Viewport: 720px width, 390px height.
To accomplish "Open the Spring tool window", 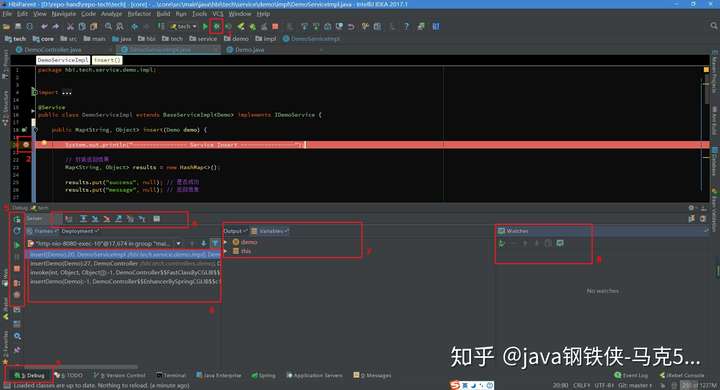I will coord(264,375).
